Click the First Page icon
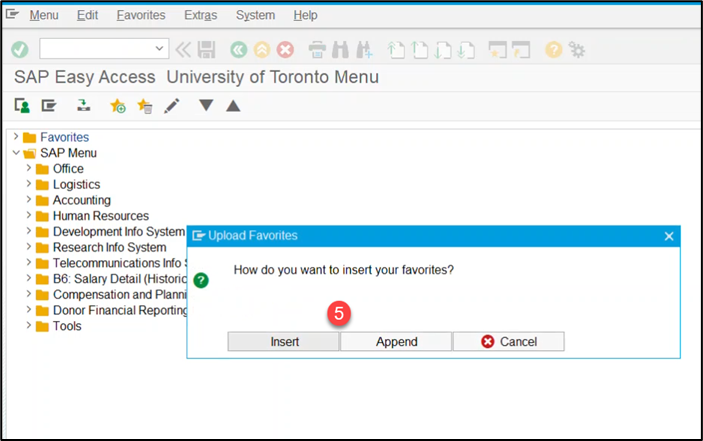The width and height of the screenshot is (703, 441). 396,50
